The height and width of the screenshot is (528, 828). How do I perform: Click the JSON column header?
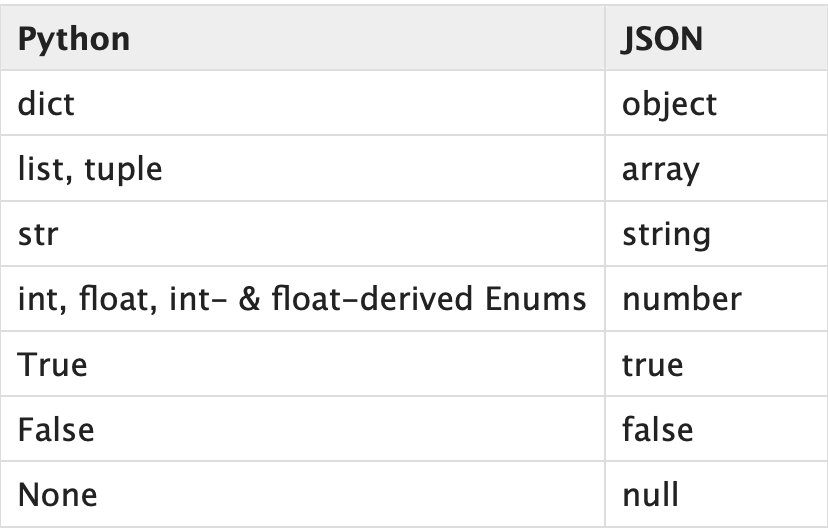coord(717,38)
